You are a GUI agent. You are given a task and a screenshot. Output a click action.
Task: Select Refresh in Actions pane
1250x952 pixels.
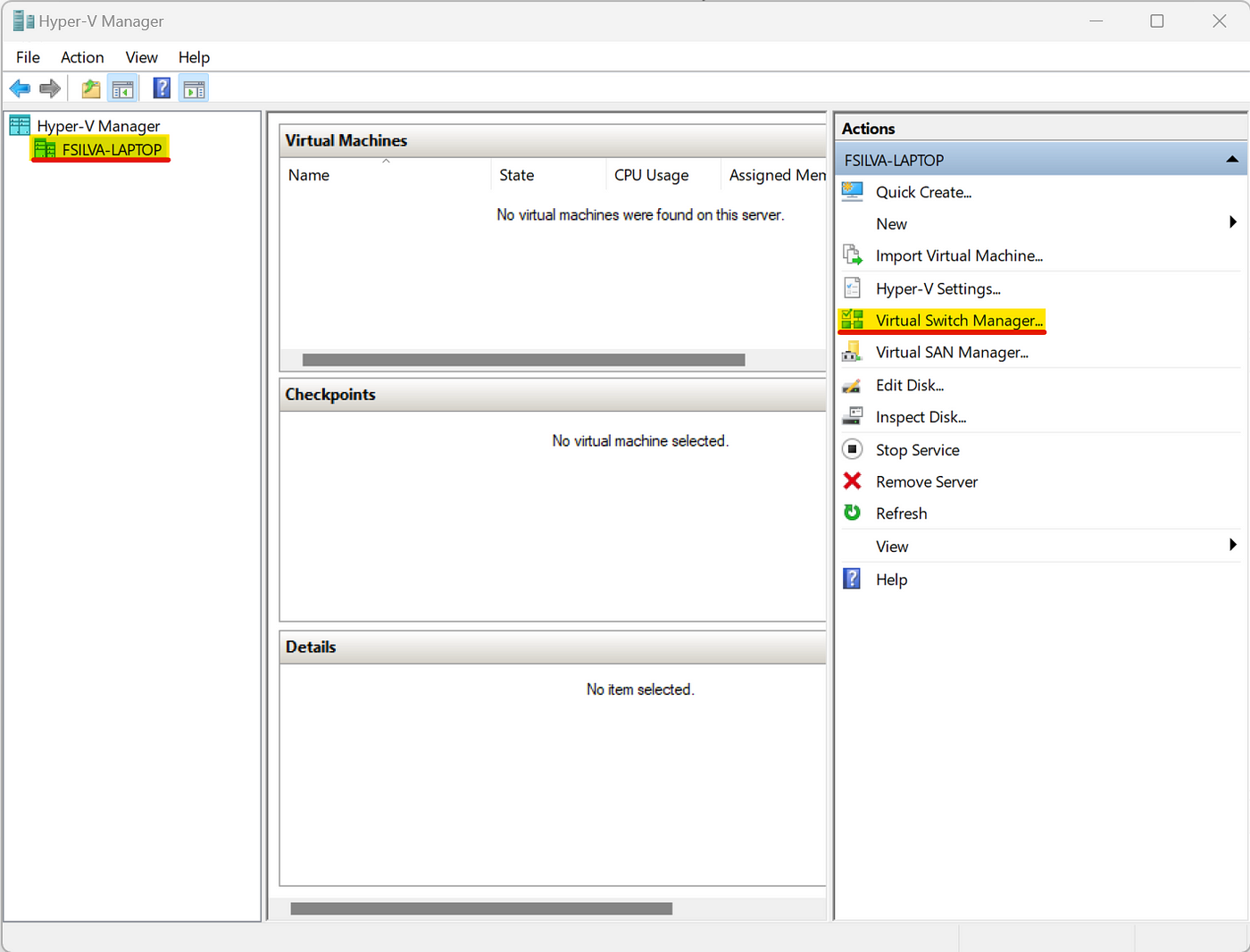pos(901,514)
